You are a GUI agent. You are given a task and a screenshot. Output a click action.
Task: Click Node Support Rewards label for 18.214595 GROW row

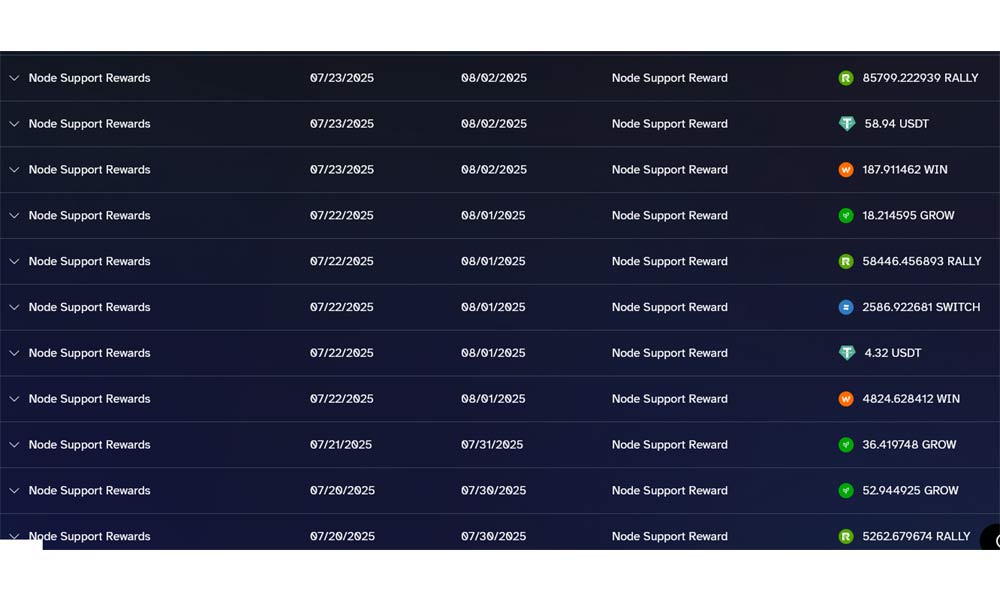point(89,216)
